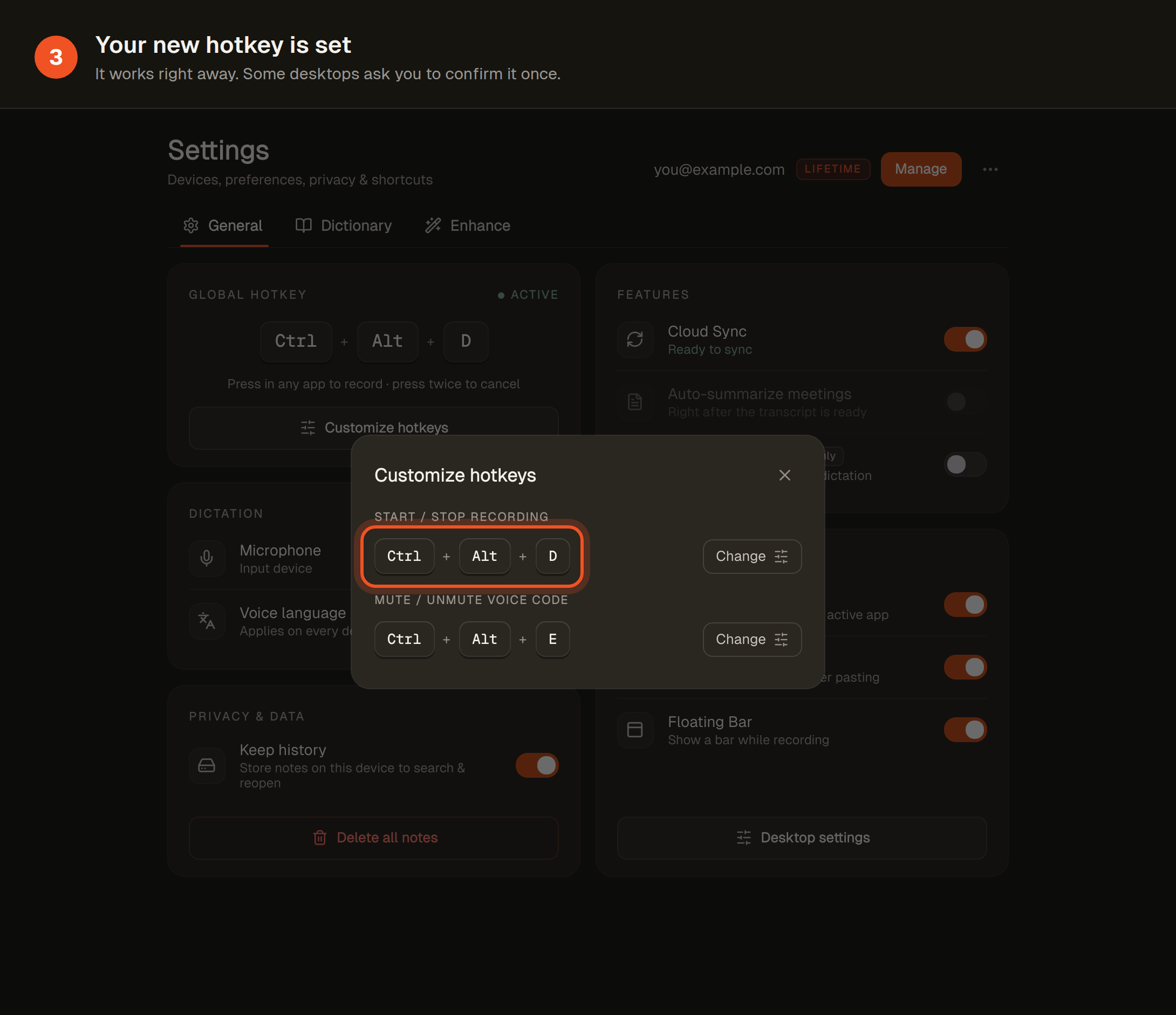Screen dimensions: 1176x1015
Task: Click the Cloud Sync refresh icon
Action: tap(635, 339)
